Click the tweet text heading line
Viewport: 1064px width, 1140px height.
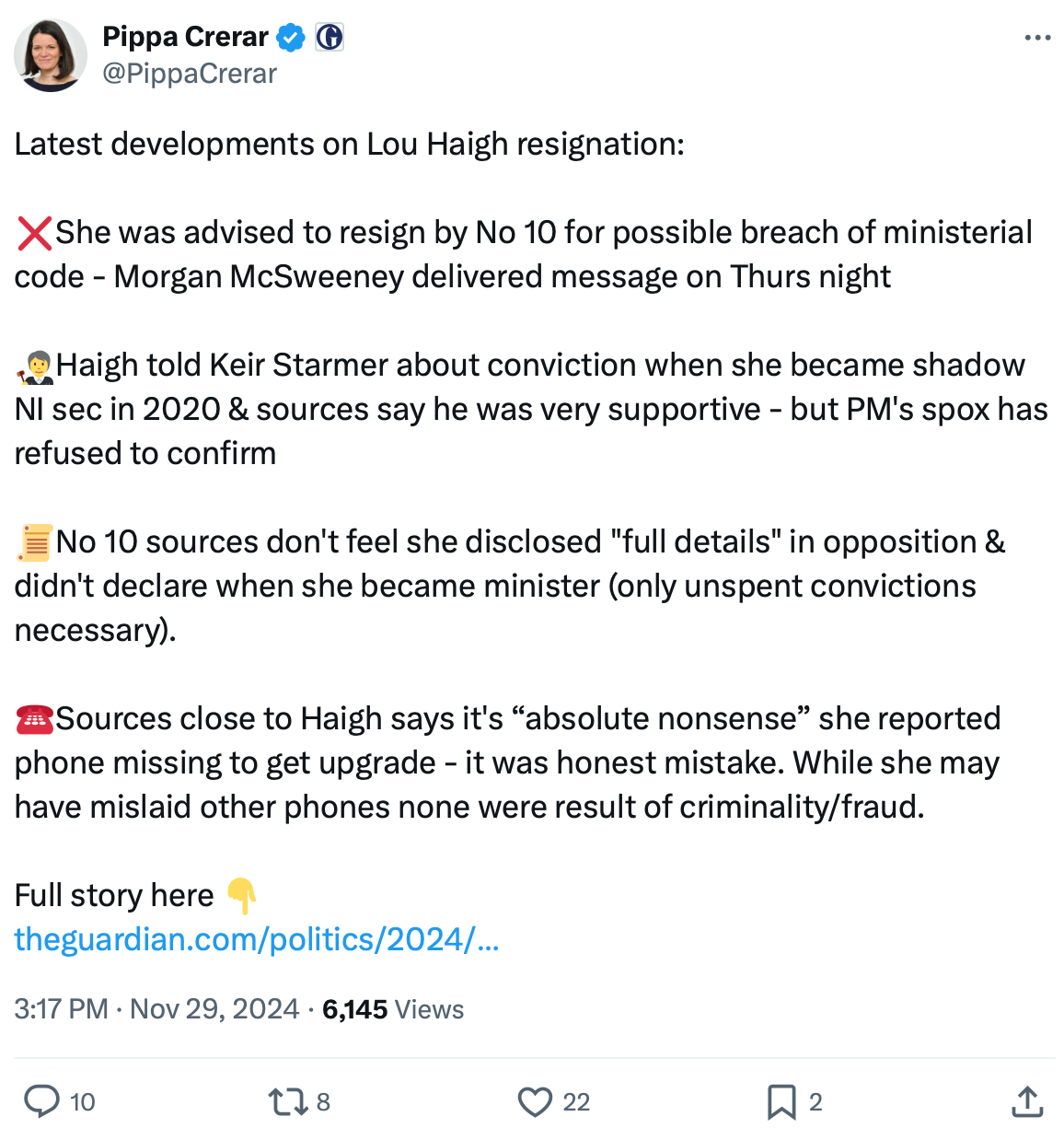coord(349,145)
